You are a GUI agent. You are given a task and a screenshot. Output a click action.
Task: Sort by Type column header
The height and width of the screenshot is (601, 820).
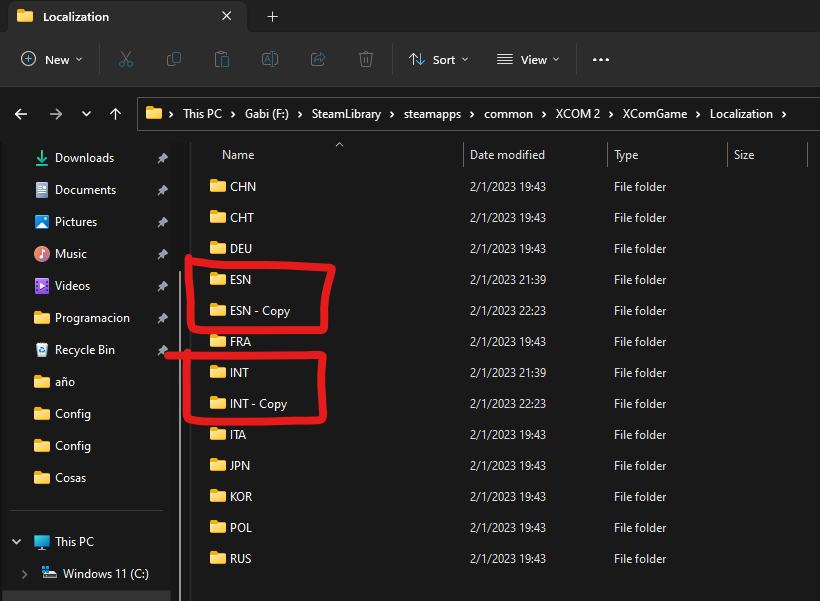point(626,155)
